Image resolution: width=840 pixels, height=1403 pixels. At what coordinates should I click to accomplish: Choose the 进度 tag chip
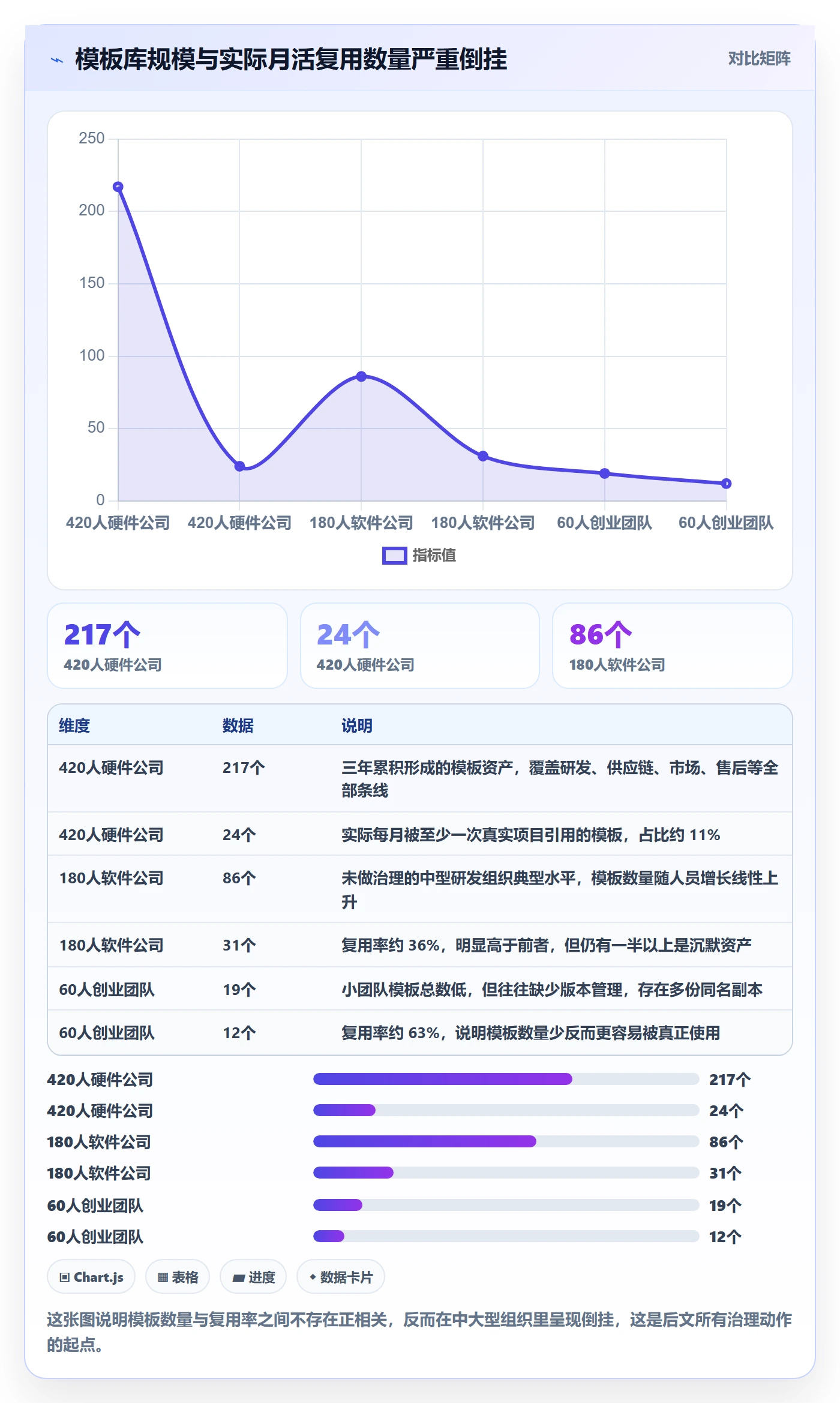[253, 1277]
